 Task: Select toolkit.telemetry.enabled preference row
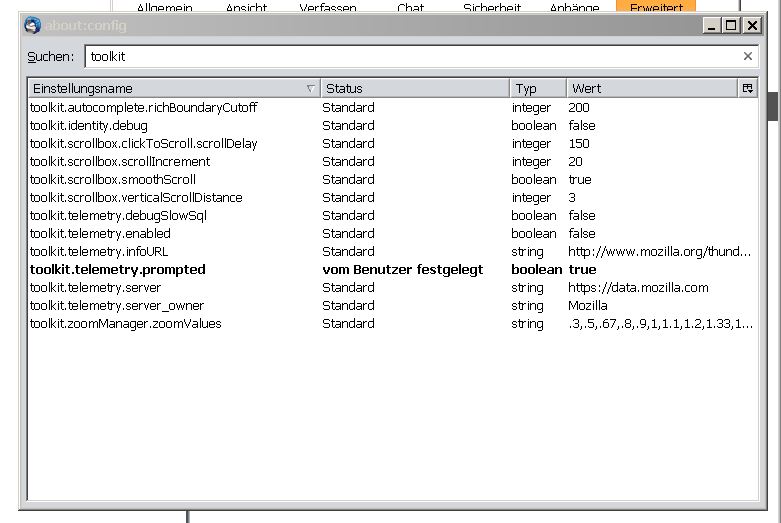coord(100,234)
